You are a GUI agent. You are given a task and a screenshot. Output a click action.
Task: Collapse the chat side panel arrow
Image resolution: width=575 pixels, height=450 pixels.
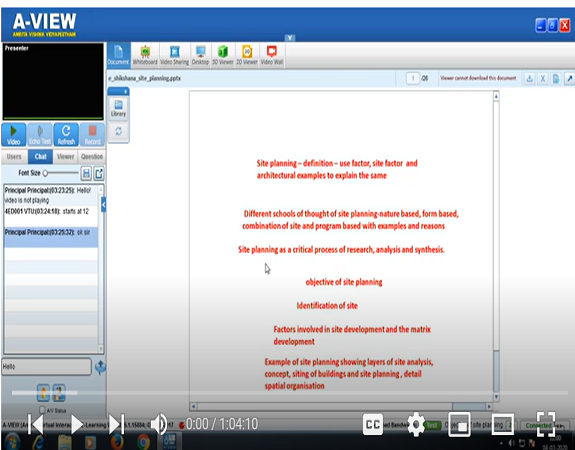coord(103,205)
